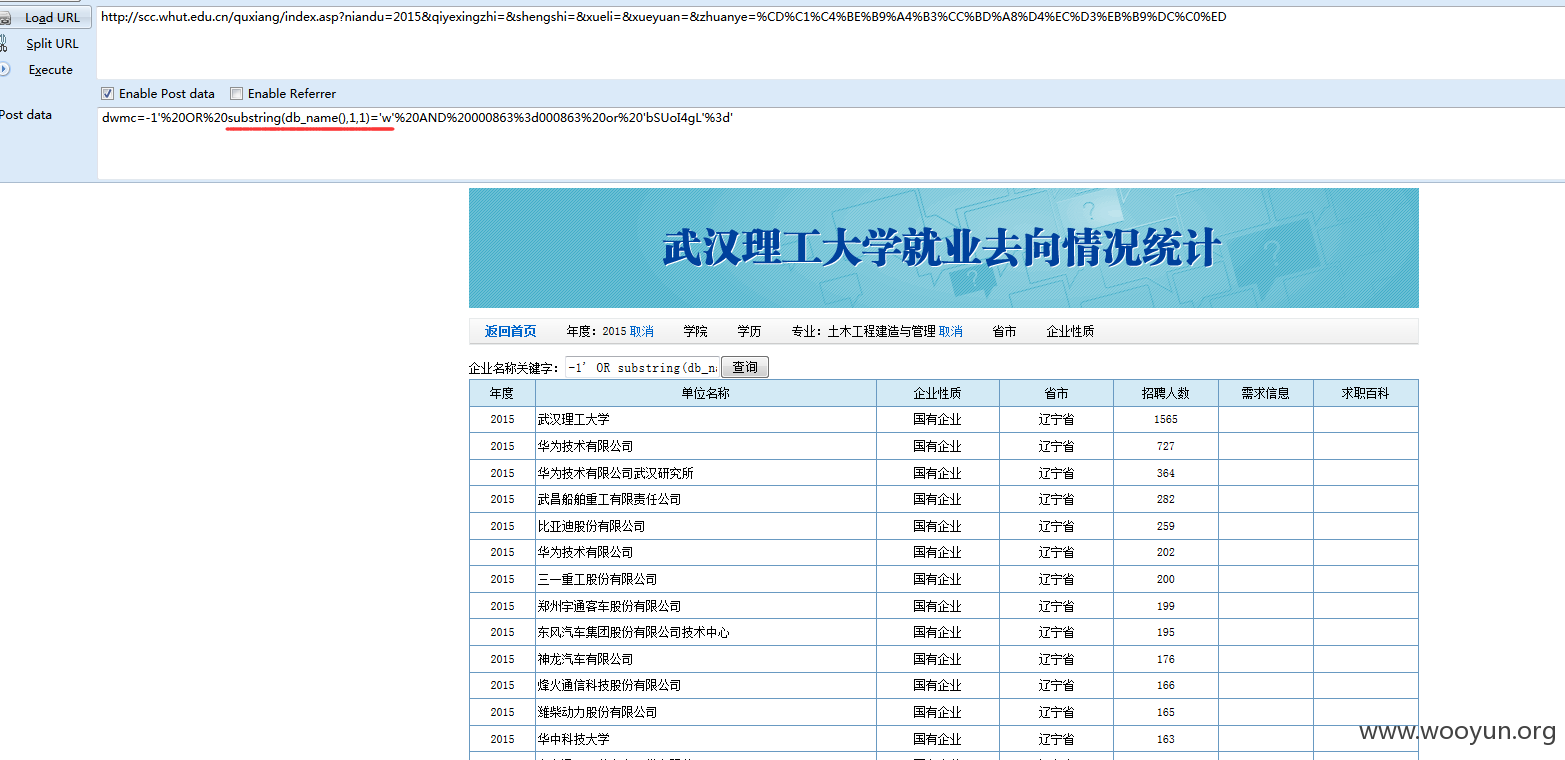Select 三一重工股份有限公司 row
1565x760 pixels.
click(x=943, y=579)
